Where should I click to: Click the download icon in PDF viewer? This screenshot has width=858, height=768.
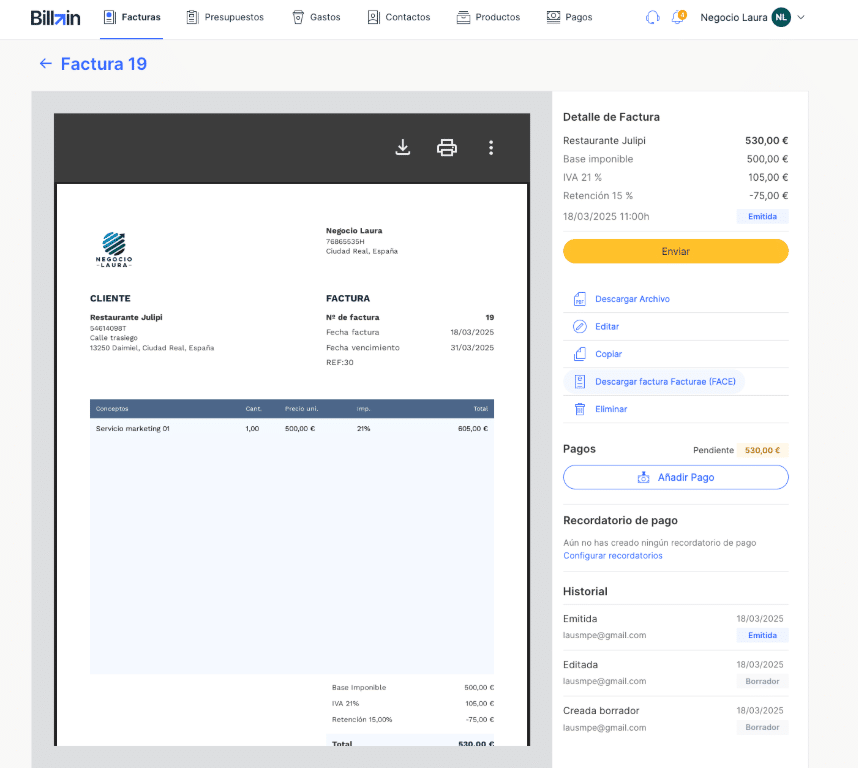(403, 148)
